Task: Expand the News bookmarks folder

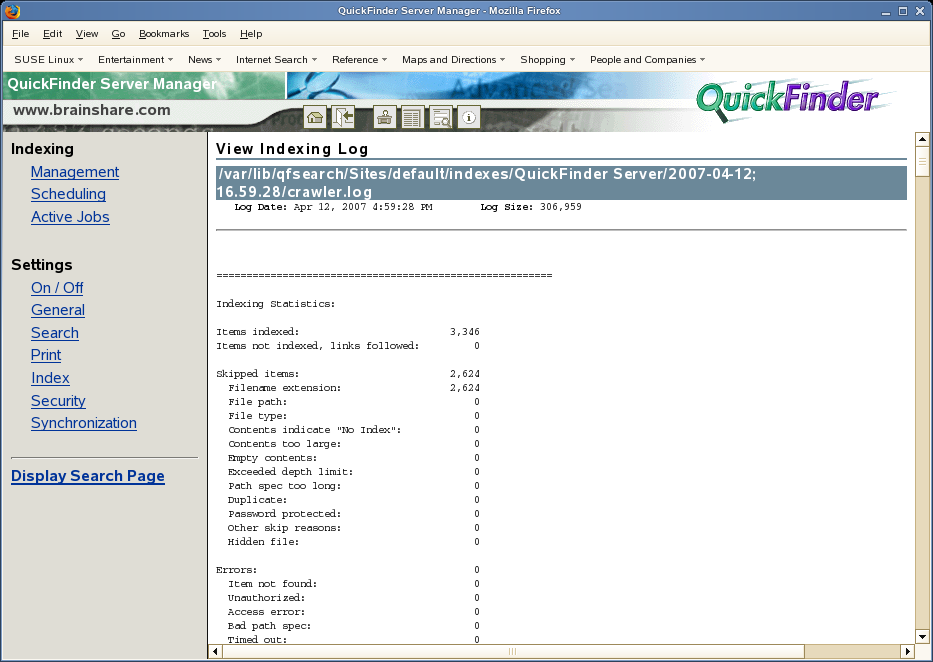Action: [204, 59]
